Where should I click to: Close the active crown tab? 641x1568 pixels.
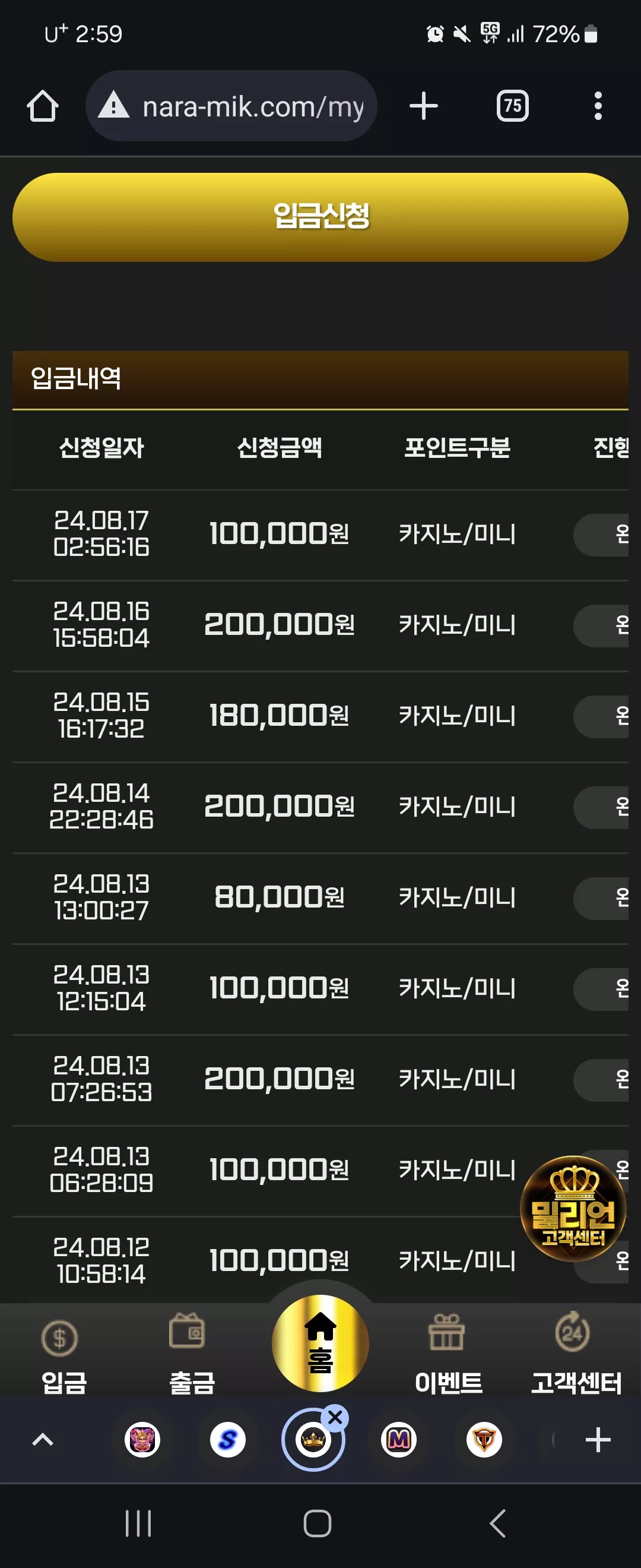click(335, 1418)
